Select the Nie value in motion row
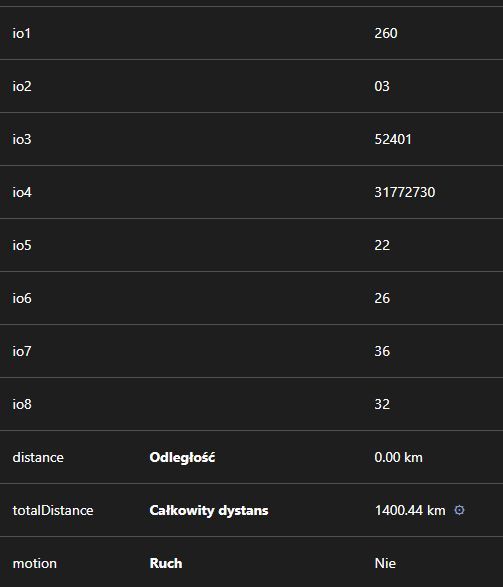 pos(385,563)
